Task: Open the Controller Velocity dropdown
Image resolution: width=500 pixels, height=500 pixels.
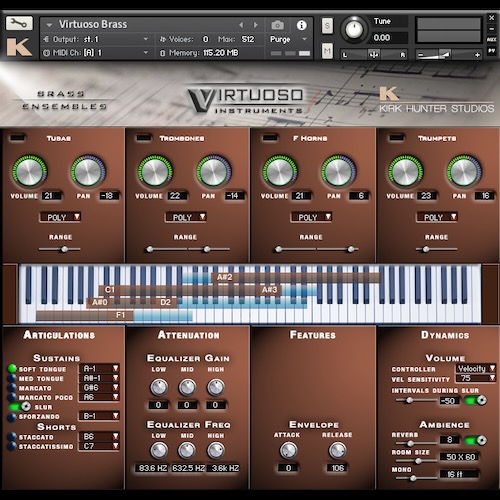Action: 476,369
